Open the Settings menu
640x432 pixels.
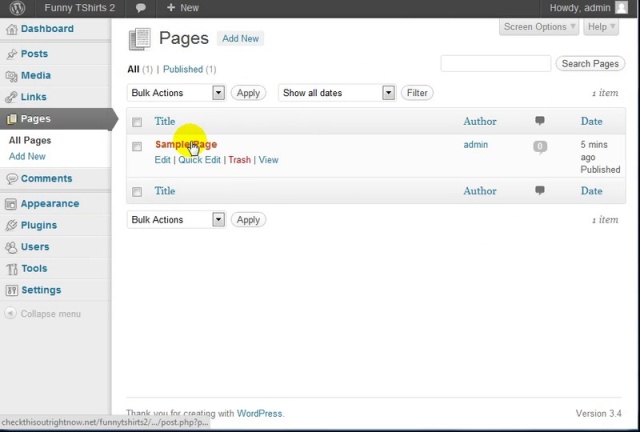coord(41,290)
